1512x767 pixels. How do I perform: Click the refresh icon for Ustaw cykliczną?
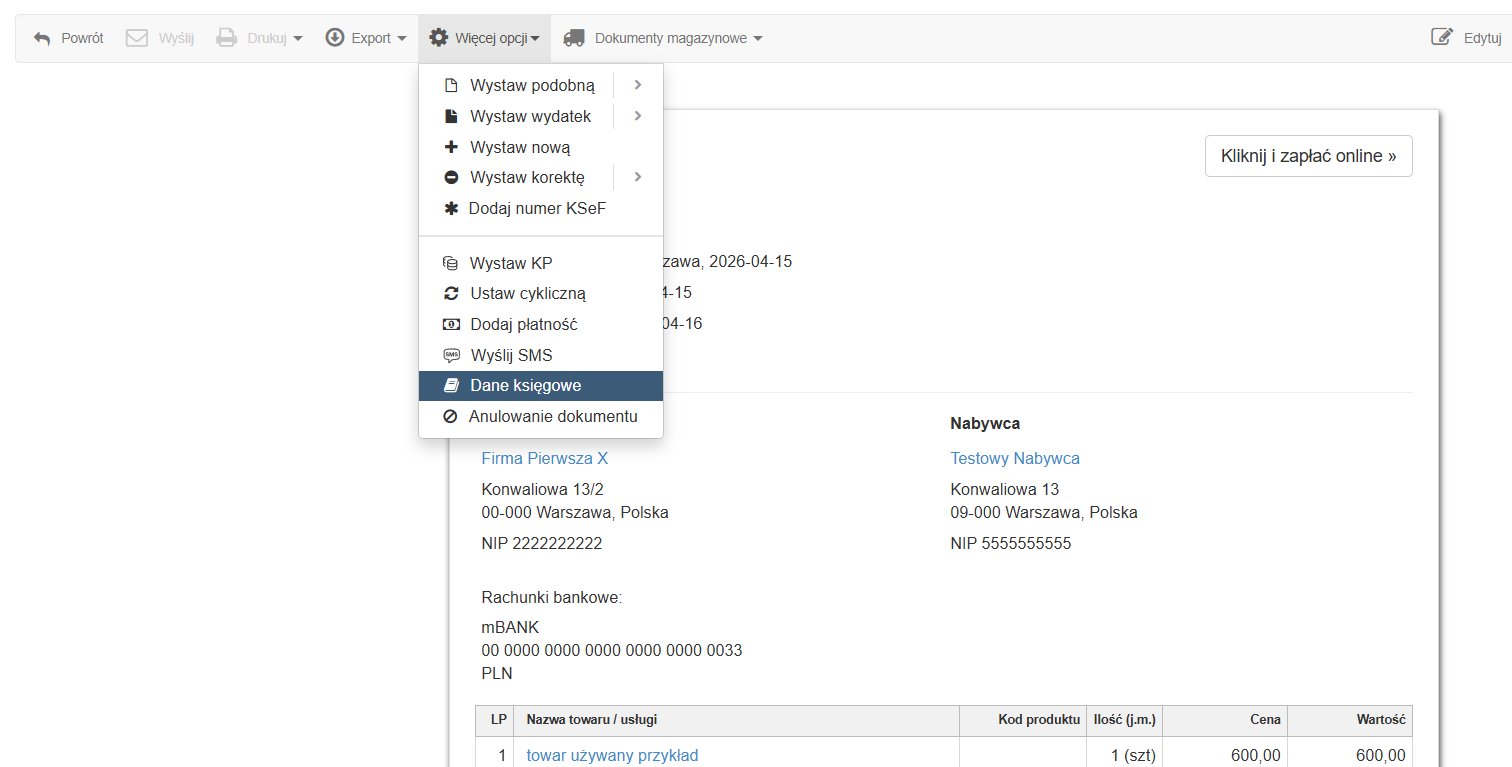451,294
